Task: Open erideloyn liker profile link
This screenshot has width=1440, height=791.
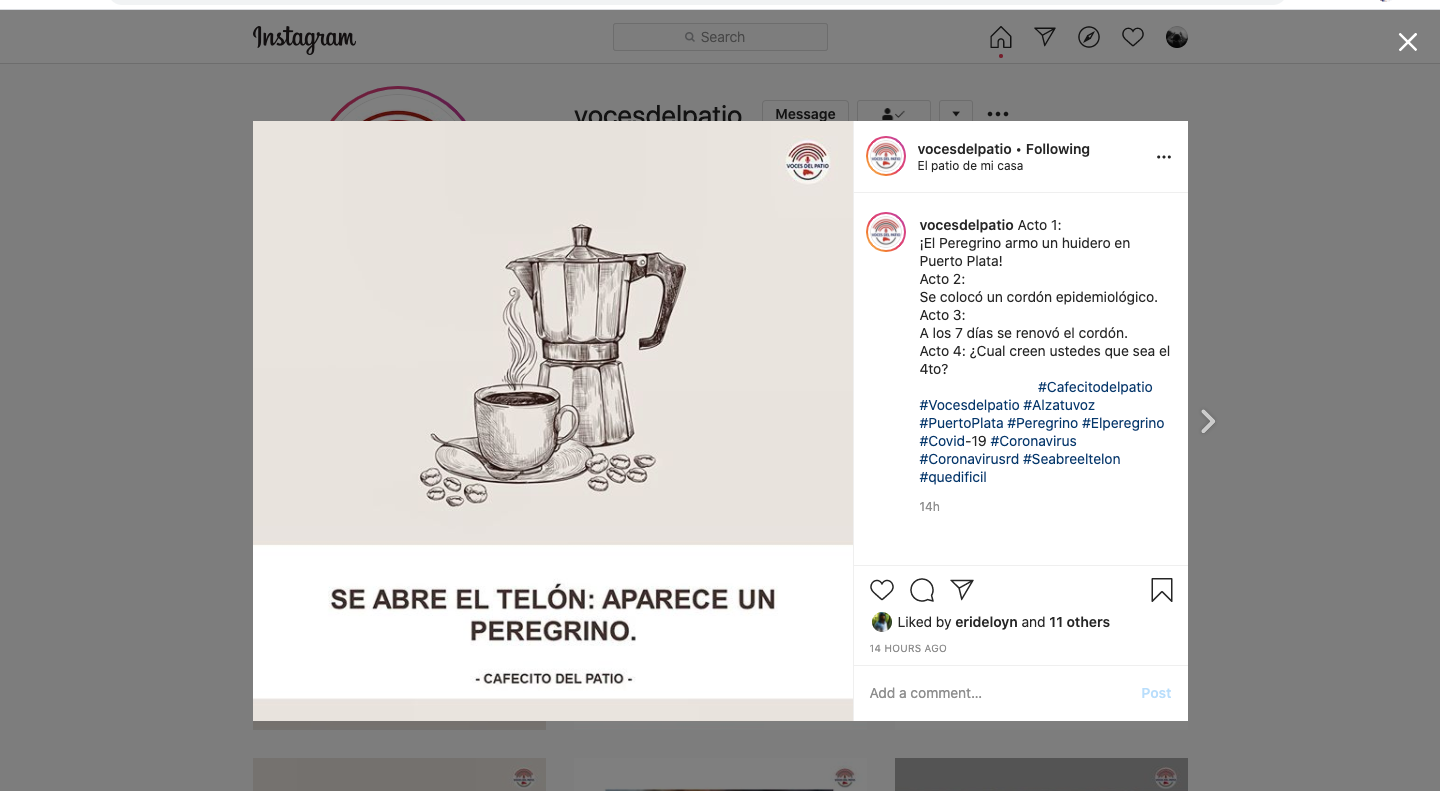Action: click(x=986, y=622)
